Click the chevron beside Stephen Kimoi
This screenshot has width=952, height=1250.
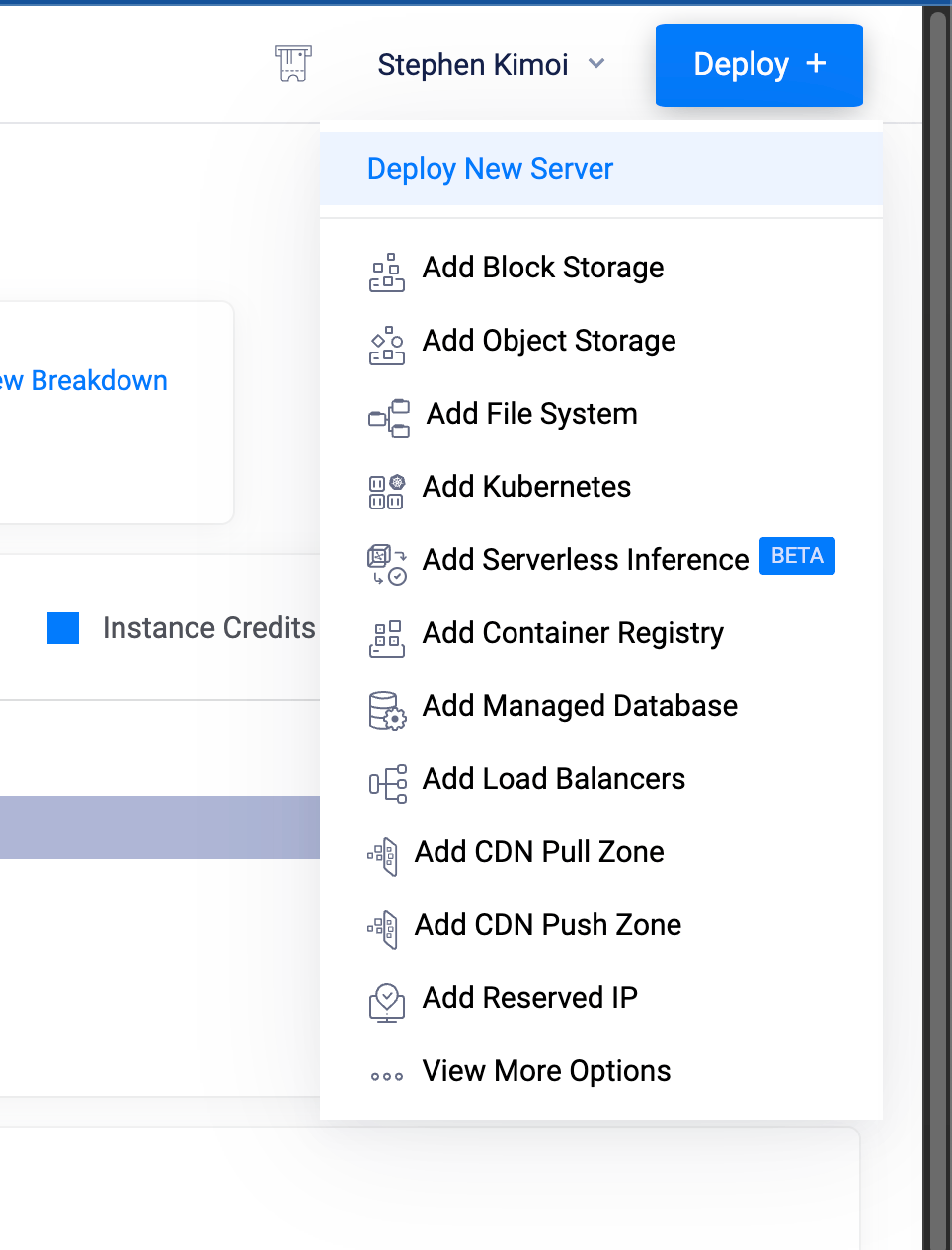(x=596, y=64)
